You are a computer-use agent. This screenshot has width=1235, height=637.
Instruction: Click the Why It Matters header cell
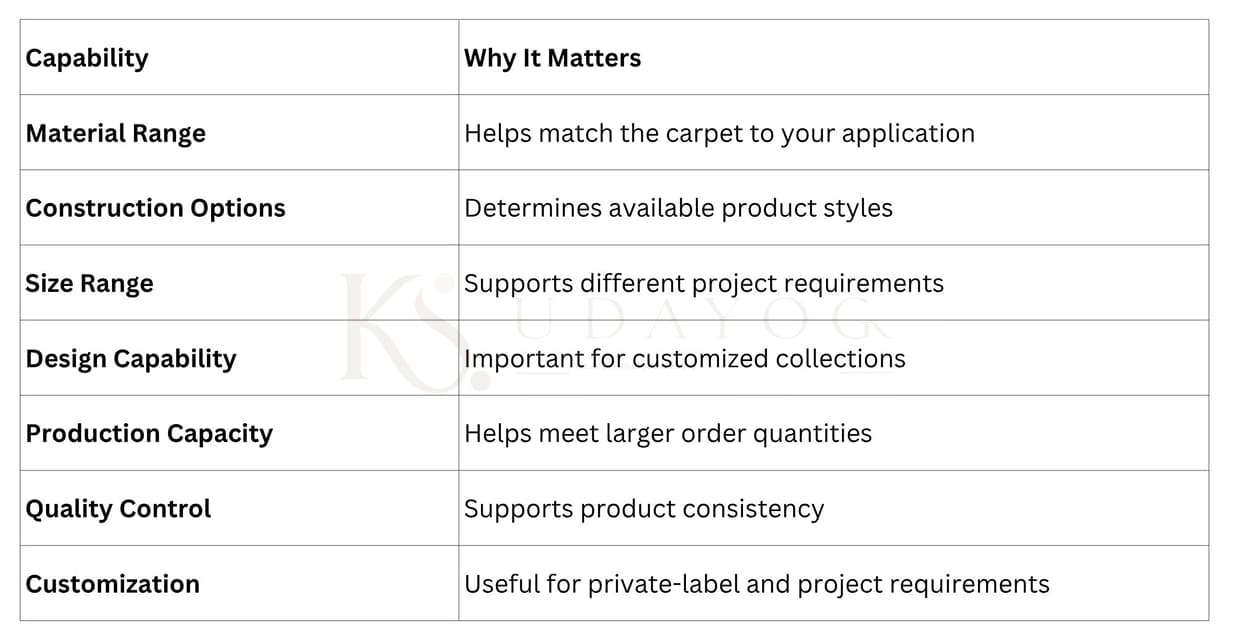tap(833, 57)
